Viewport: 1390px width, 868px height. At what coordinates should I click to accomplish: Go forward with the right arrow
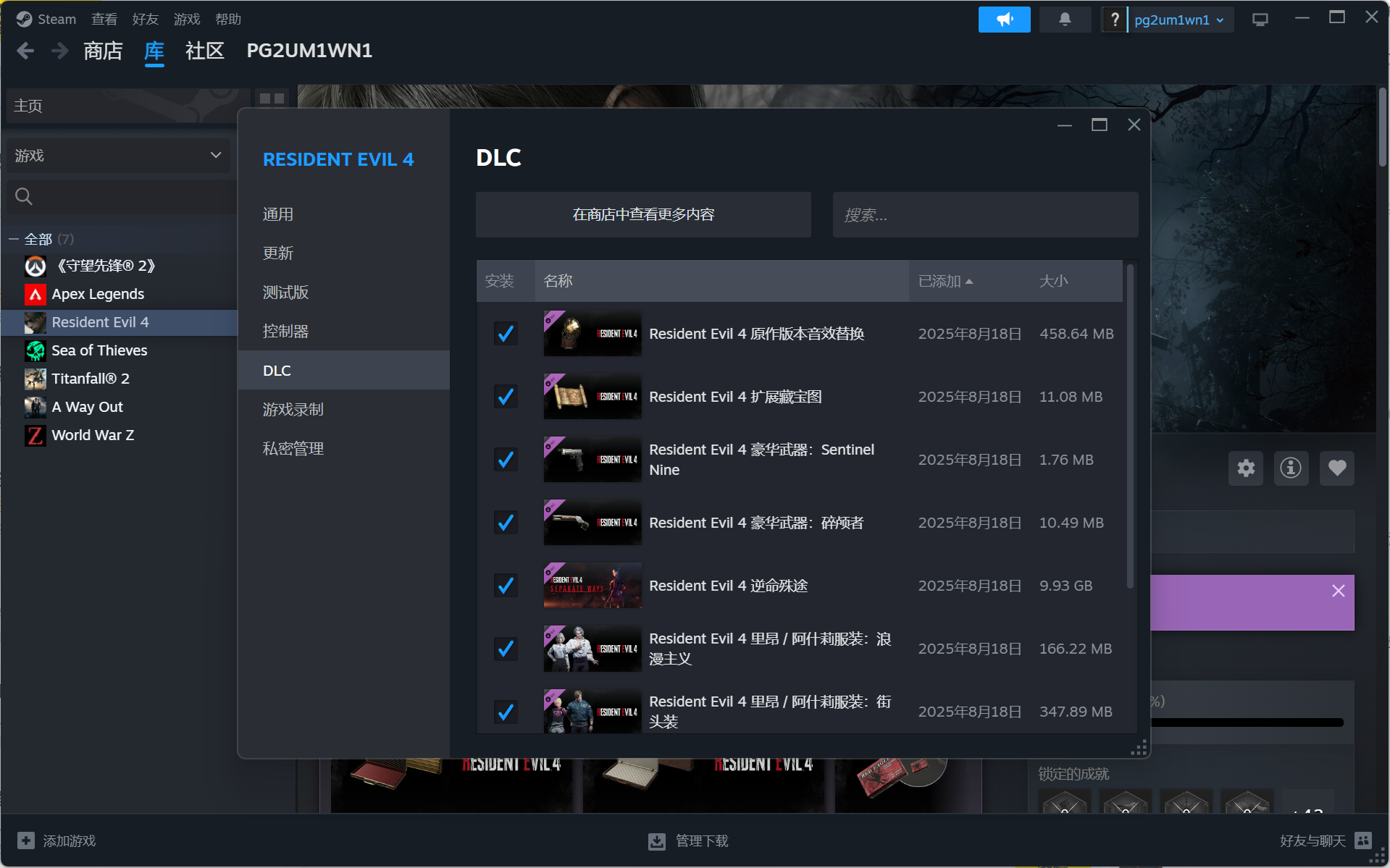coord(59,51)
